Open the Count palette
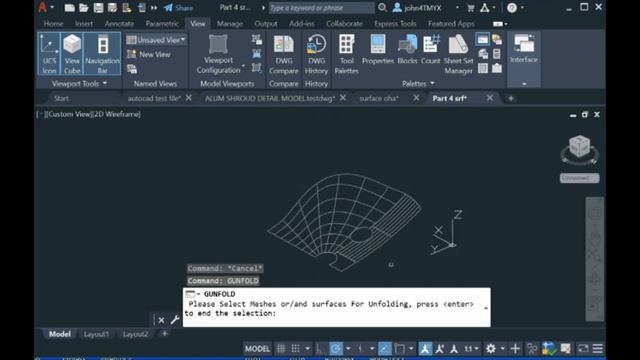This screenshot has height=360, width=640. [431, 50]
